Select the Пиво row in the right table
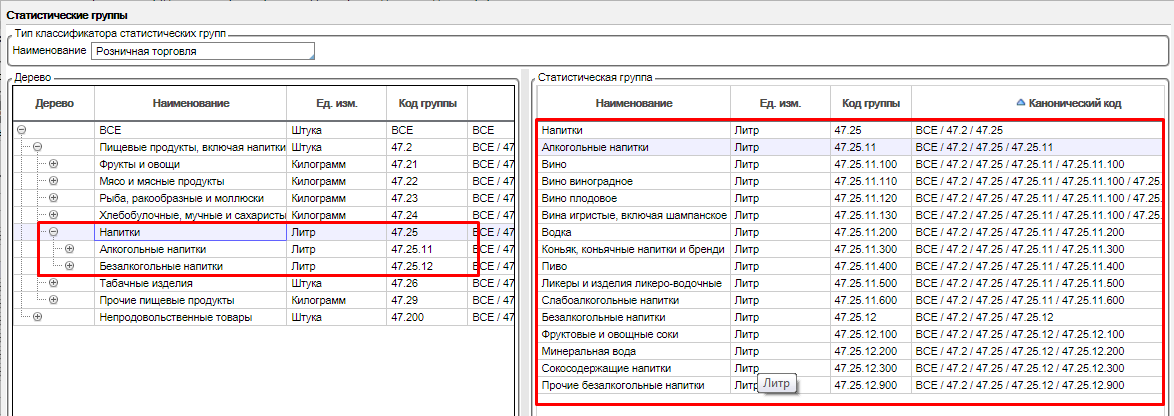1174x416 pixels. (x=632, y=266)
